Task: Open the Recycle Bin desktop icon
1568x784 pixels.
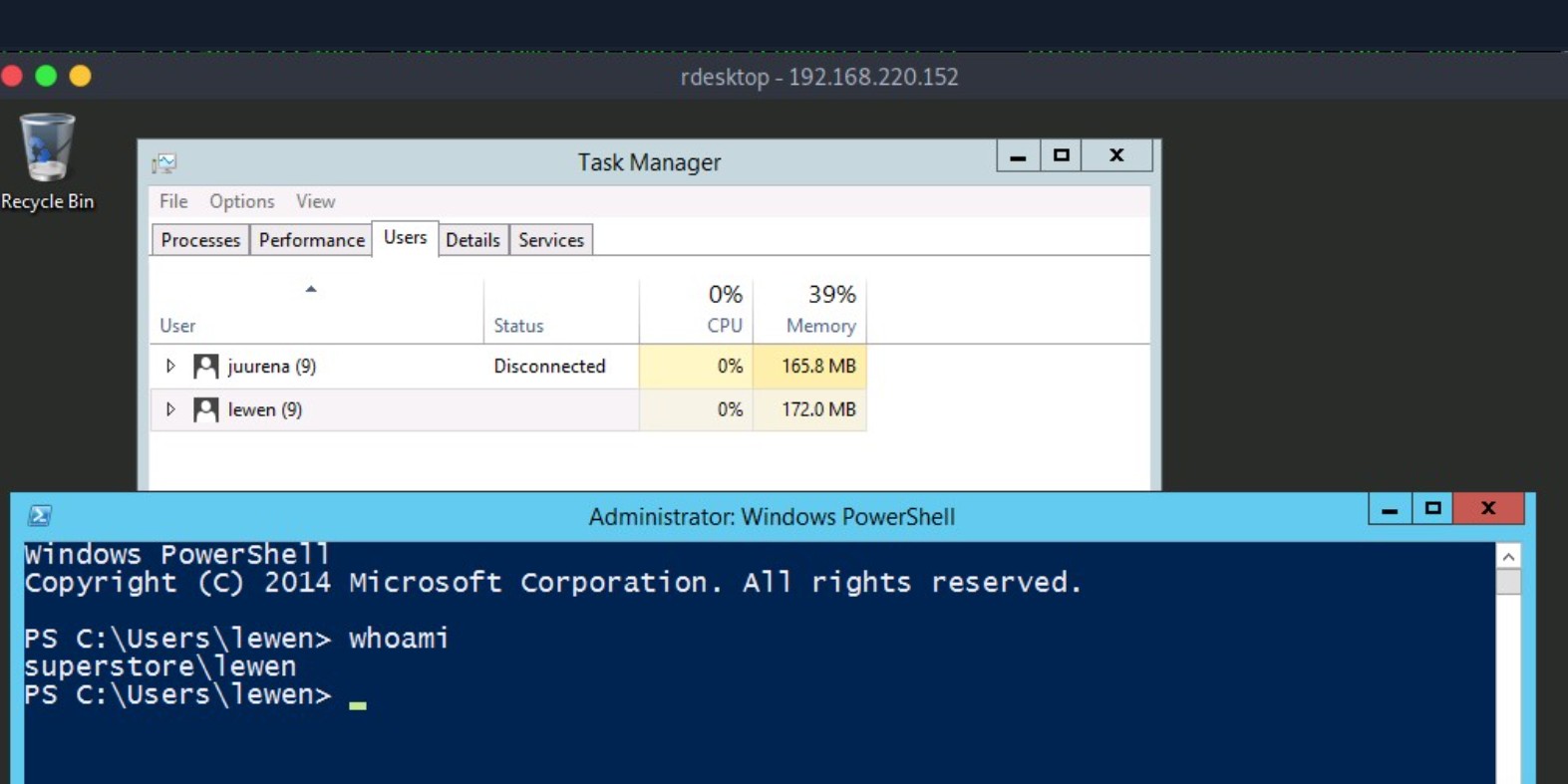Action: pos(47,162)
